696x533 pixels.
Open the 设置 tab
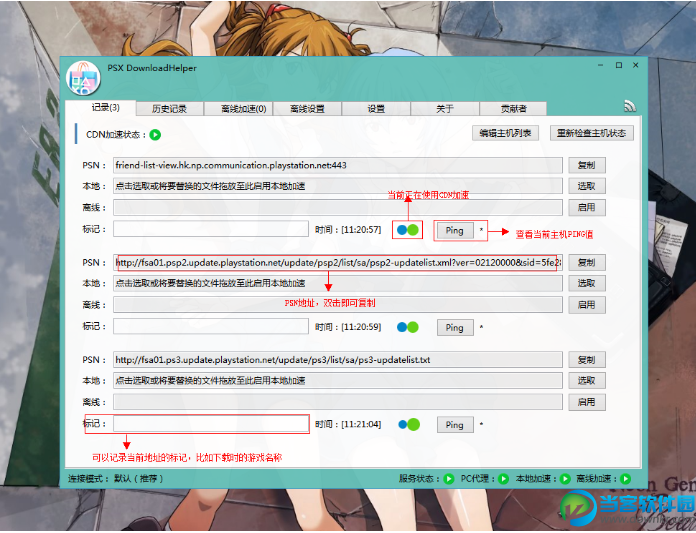[x=376, y=109]
